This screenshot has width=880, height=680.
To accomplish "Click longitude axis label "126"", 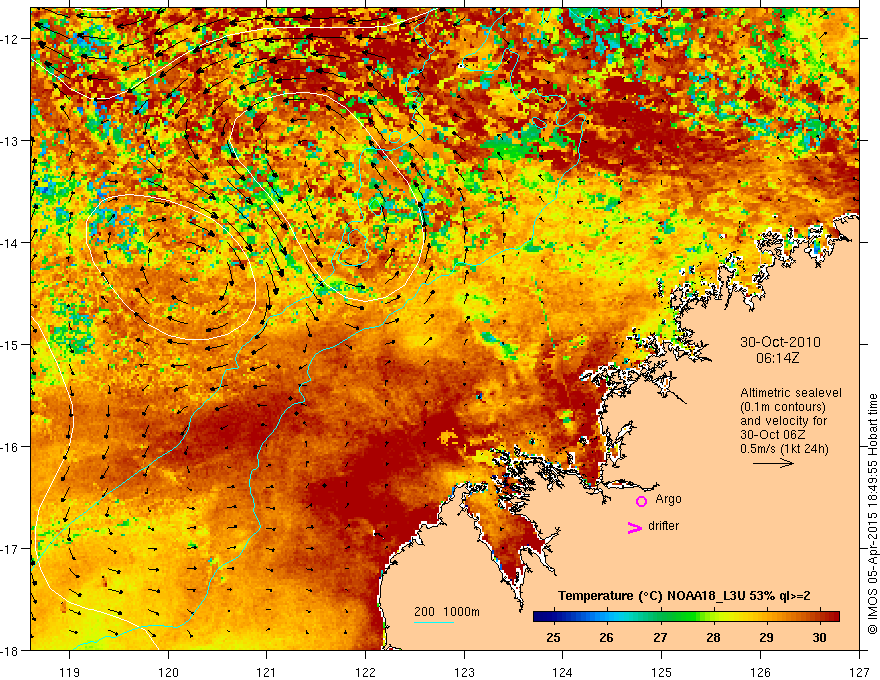I will pos(760,672).
